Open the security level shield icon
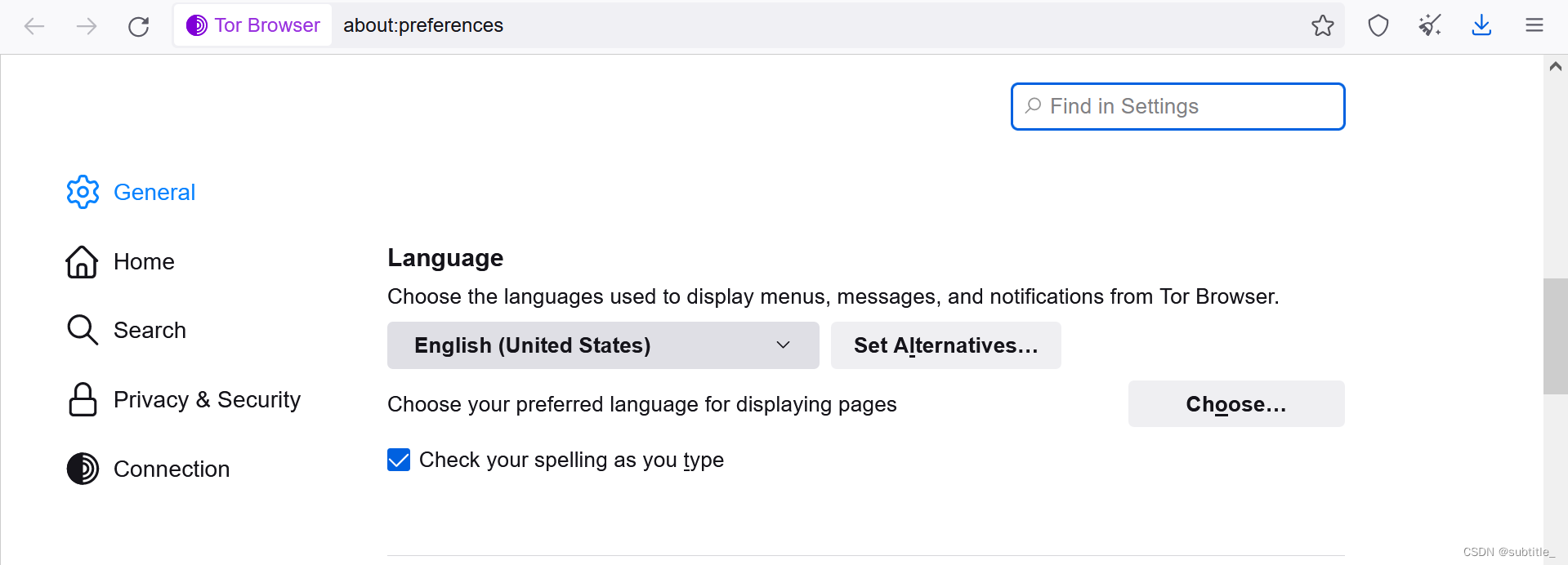 coord(1378,25)
